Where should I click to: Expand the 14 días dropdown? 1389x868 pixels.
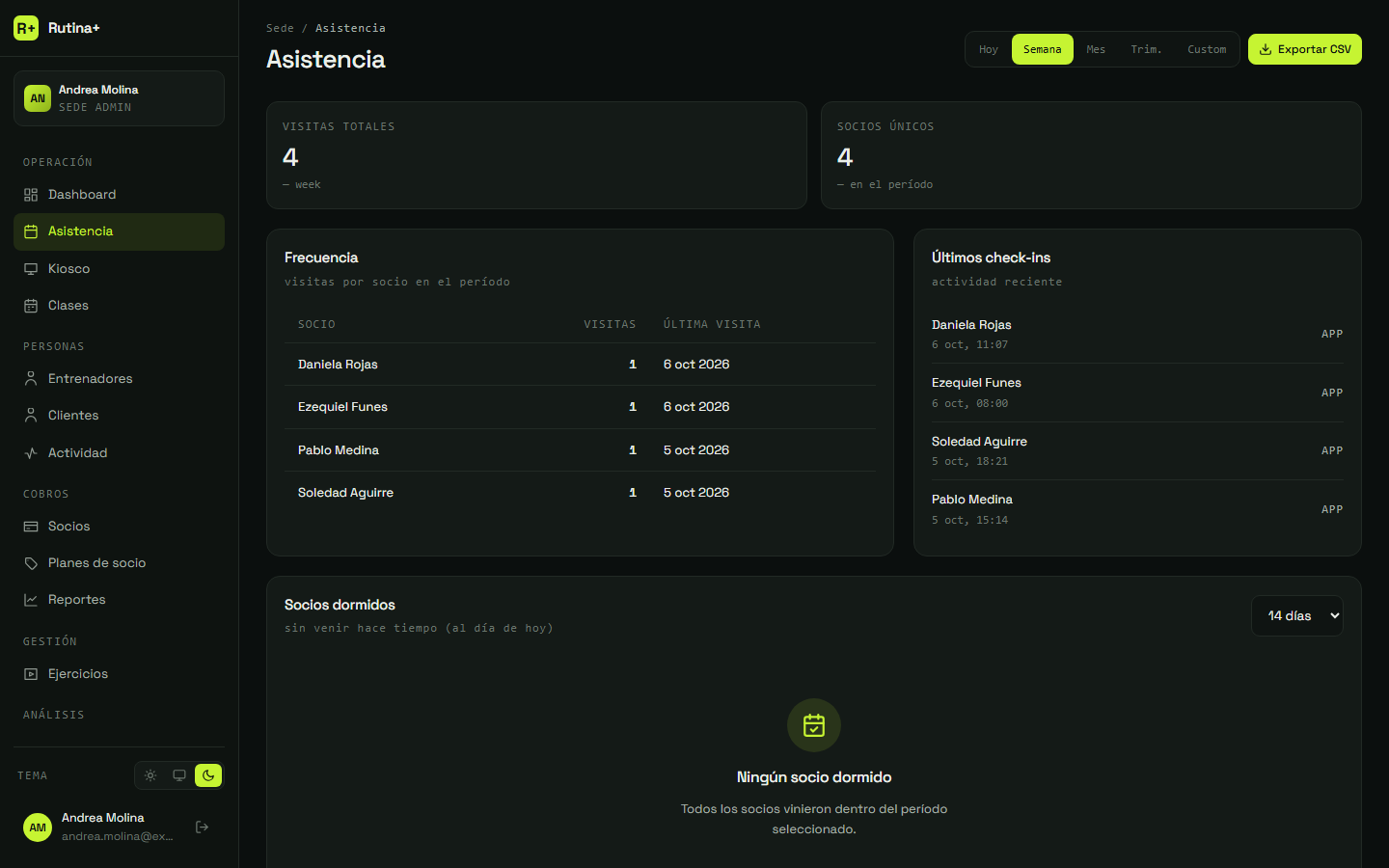coord(1297,616)
